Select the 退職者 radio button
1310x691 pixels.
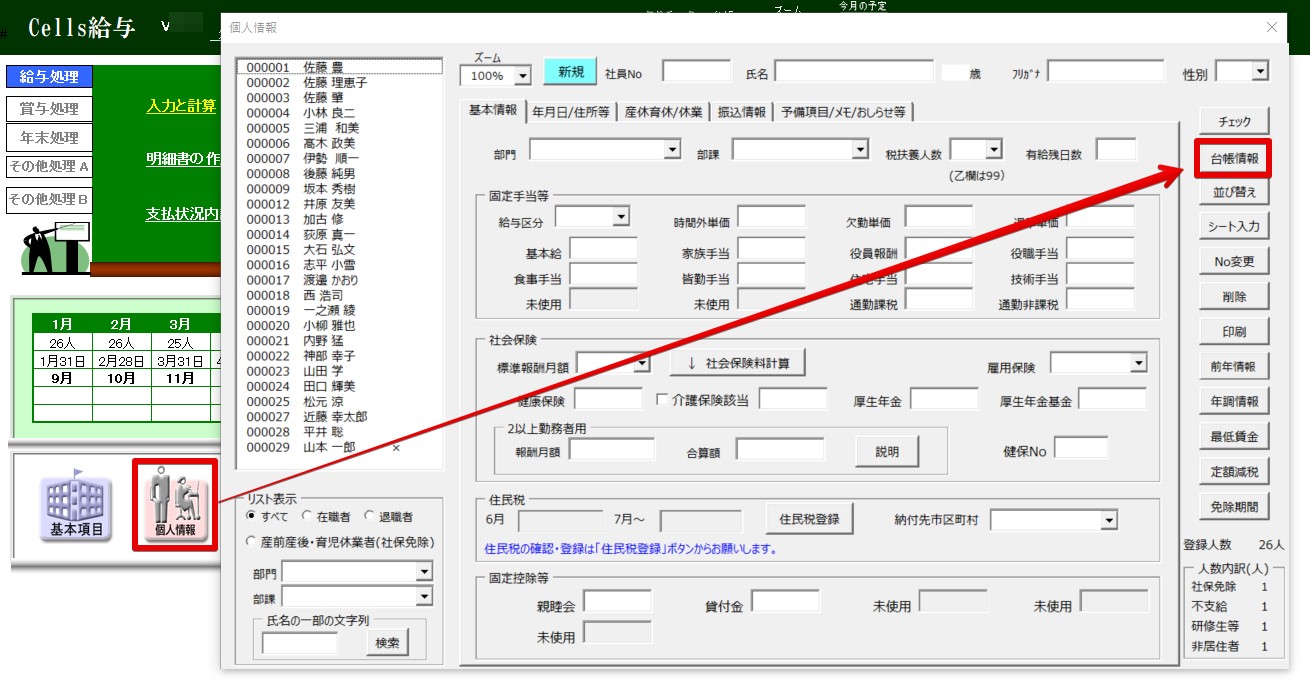370,517
